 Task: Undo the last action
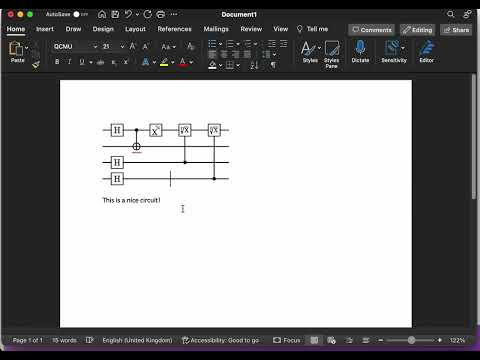pos(128,14)
